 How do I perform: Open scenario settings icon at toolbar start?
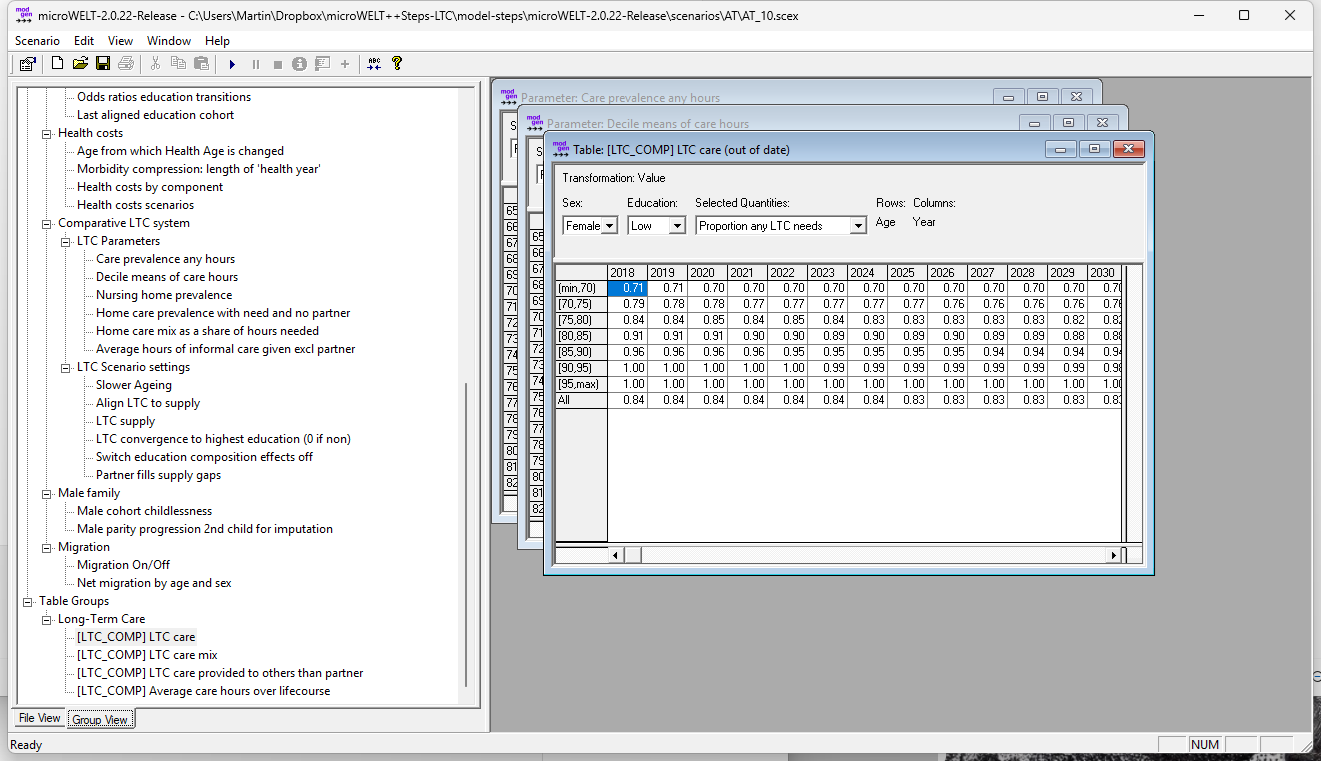click(28, 64)
